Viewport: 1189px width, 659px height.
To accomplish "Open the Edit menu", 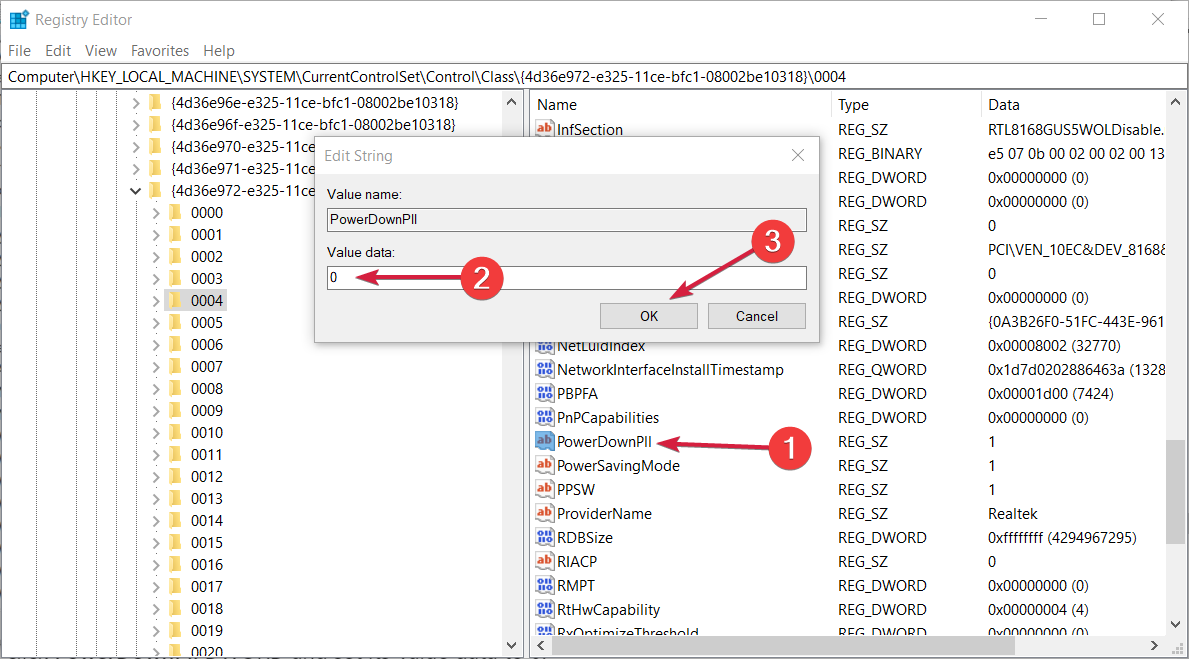I will tap(58, 50).
